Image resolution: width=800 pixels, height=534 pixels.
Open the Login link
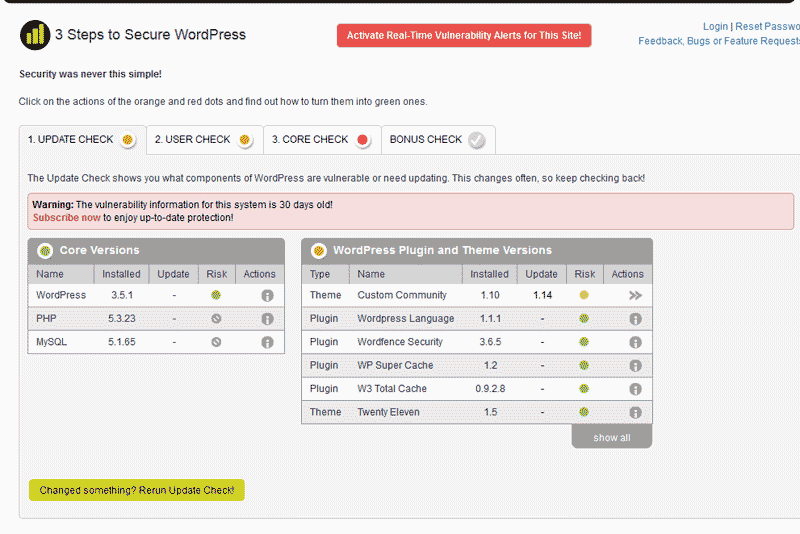(x=715, y=27)
